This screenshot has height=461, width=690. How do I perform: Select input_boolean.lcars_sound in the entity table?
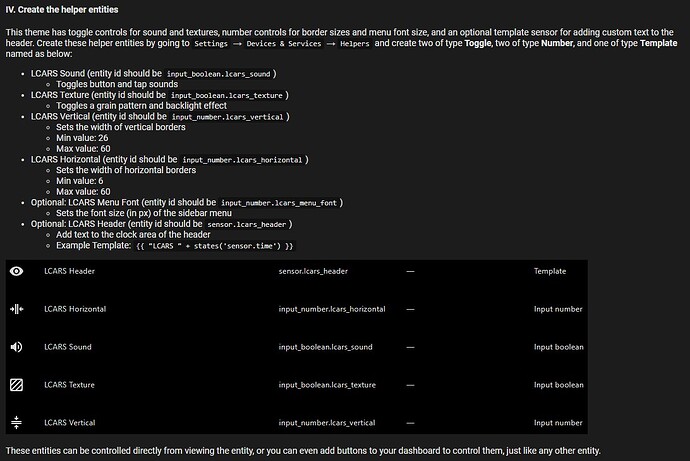(x=326, y=347)
